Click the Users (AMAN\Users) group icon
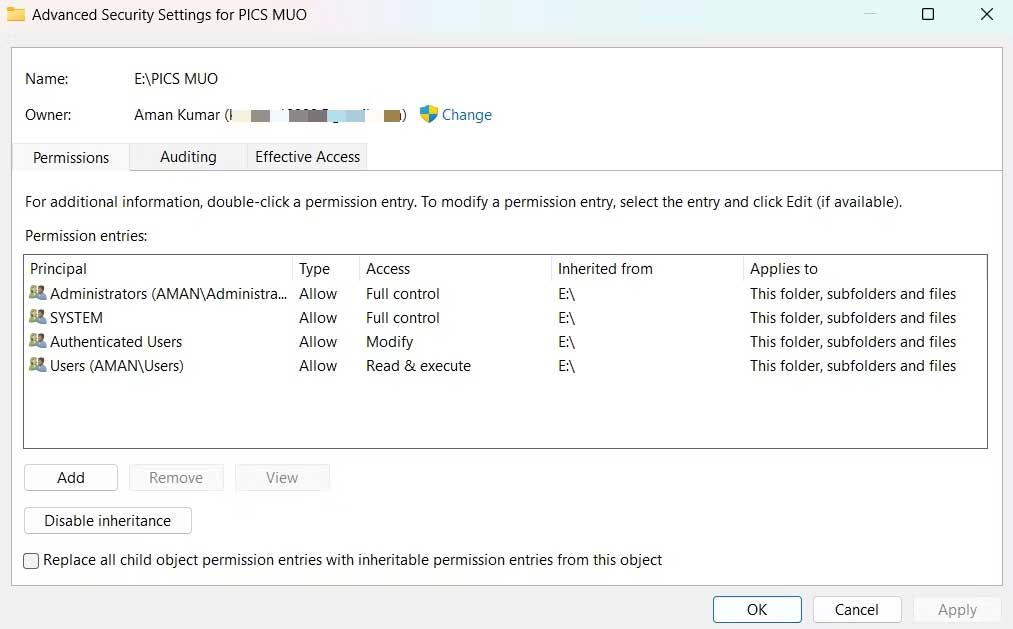This screenshot has height=629, width=1013. pyautogui.click(x=38, y=365)
